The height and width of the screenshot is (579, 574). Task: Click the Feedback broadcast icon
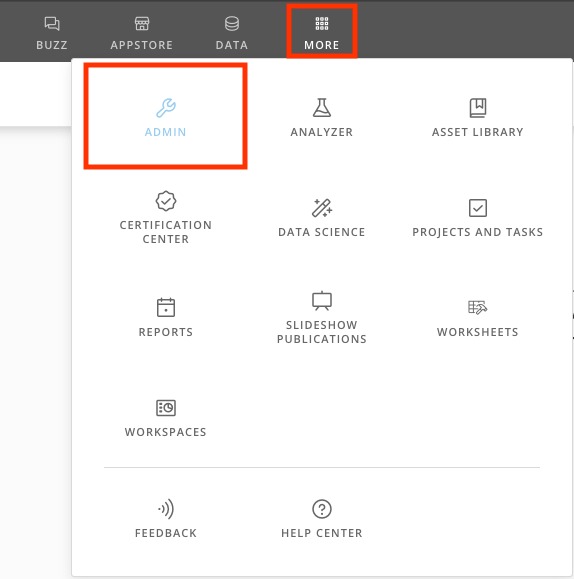[x=166, y=509]
